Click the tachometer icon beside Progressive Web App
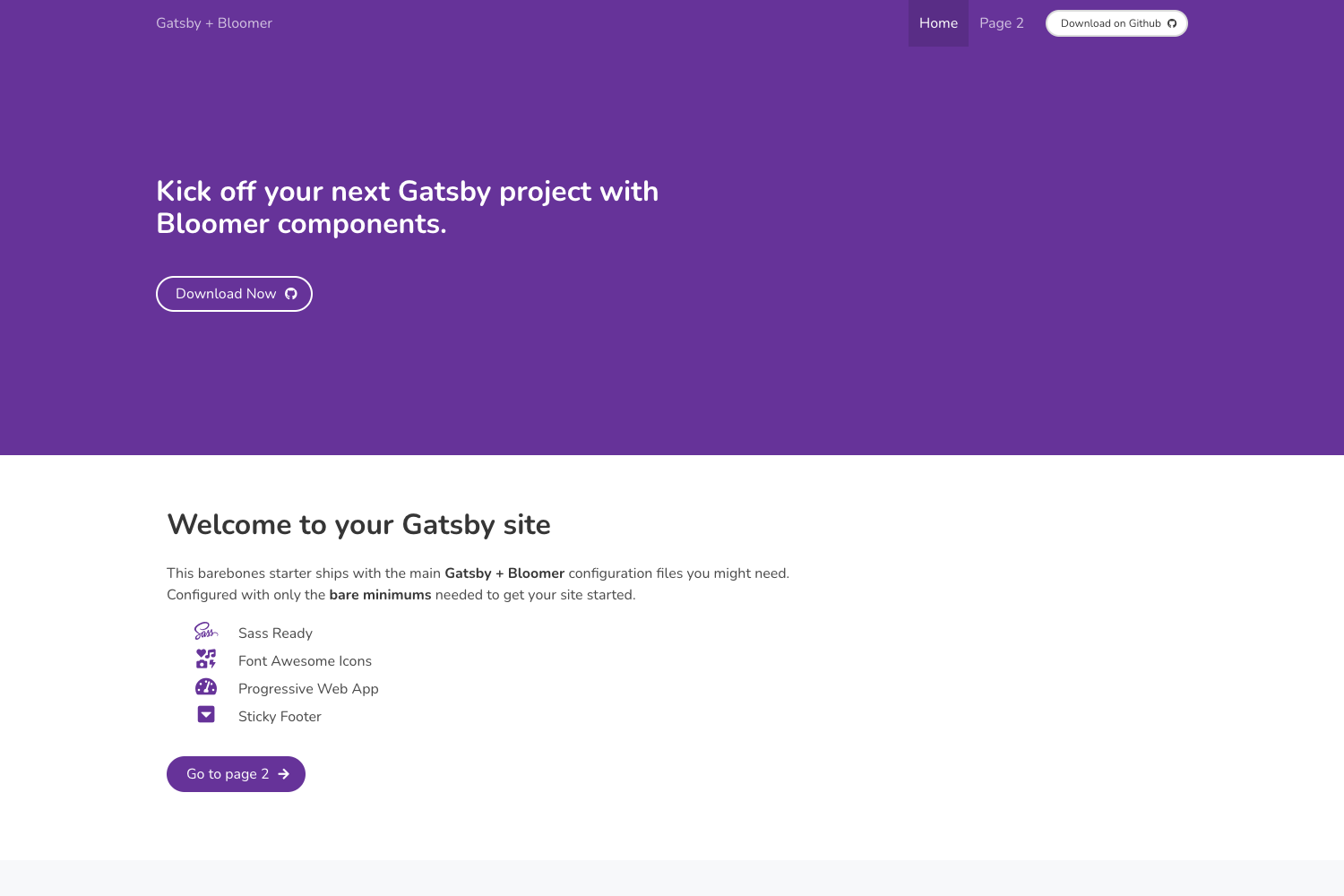 coord(205,687)
